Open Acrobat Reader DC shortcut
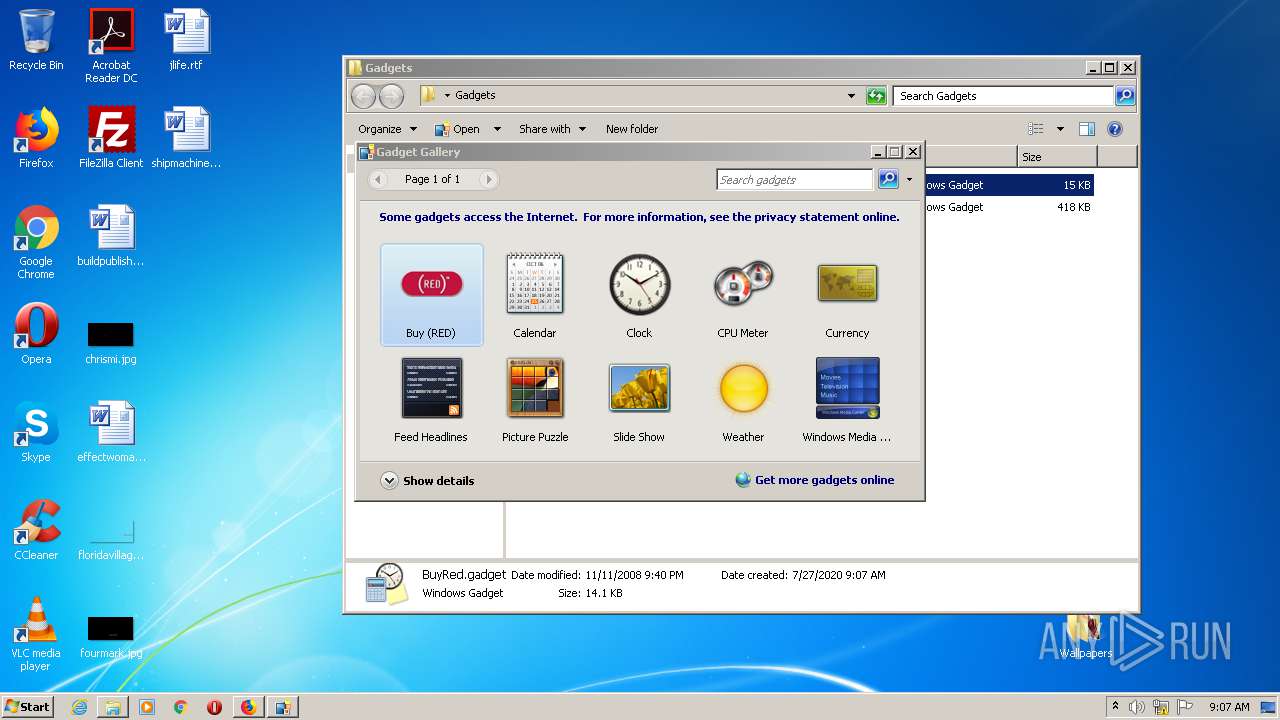 [x=111, y=46]
